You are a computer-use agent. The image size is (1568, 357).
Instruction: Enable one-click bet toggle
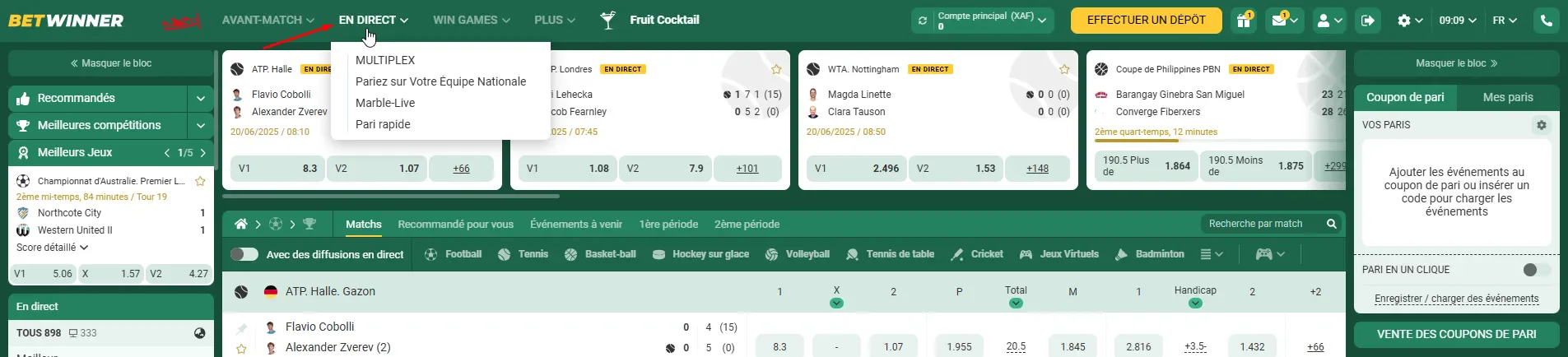click(x=1536, y=270)
